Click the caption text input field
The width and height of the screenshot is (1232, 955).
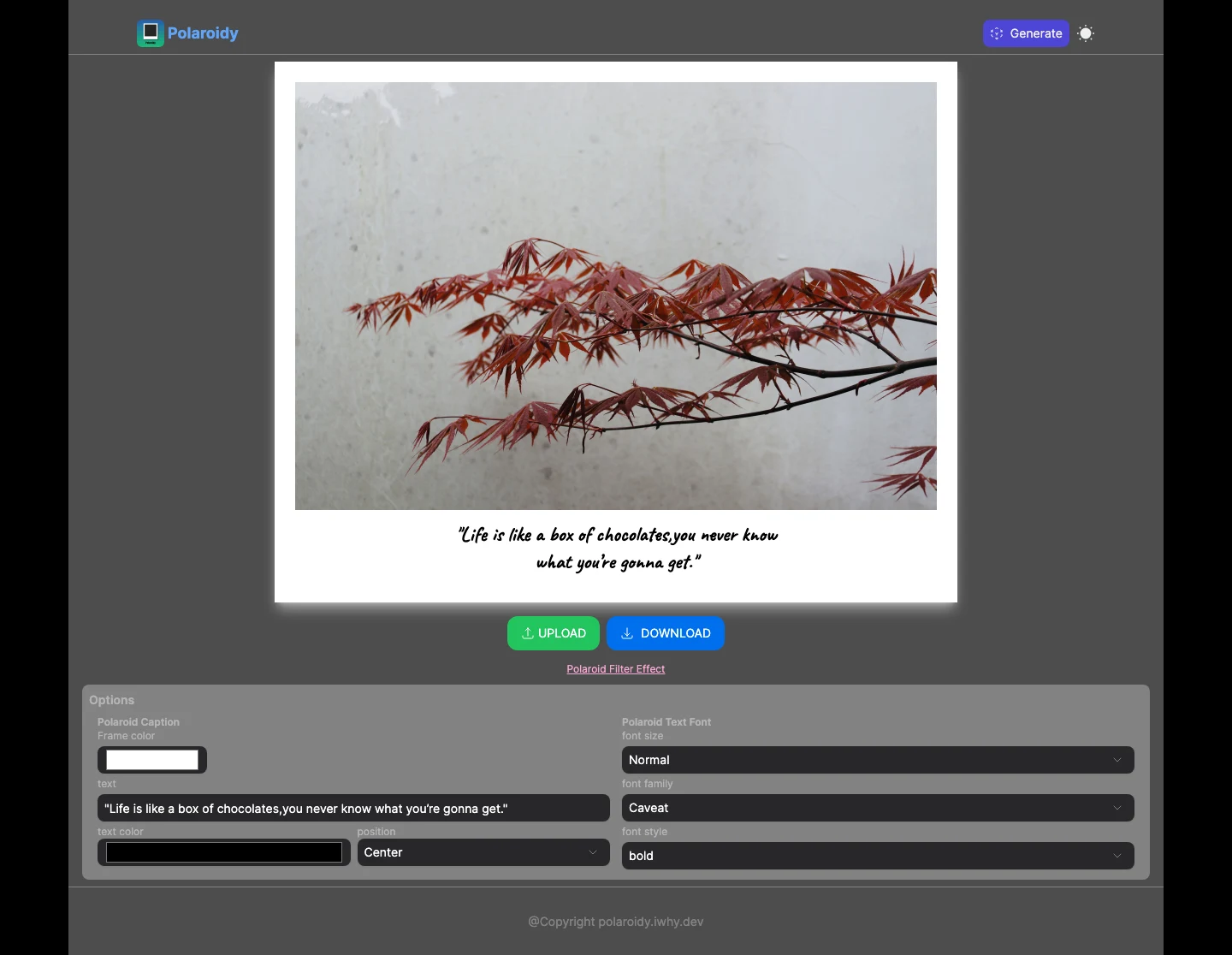[x=353, y=808]
